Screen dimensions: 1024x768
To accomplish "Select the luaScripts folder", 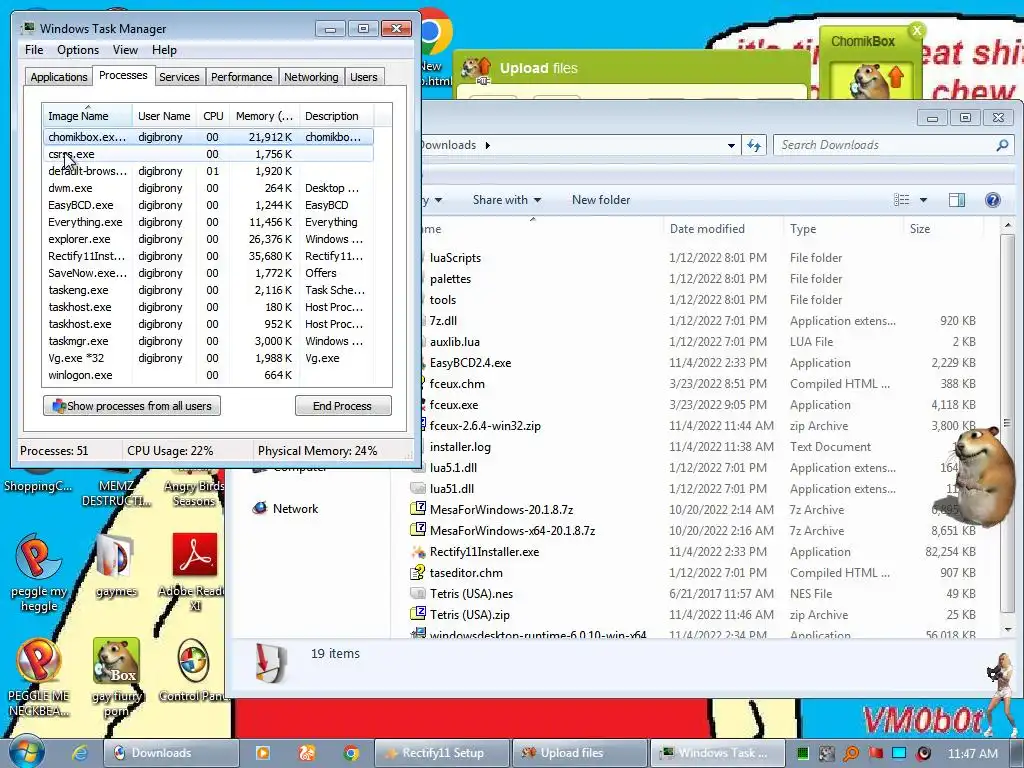I will [455, 258].
